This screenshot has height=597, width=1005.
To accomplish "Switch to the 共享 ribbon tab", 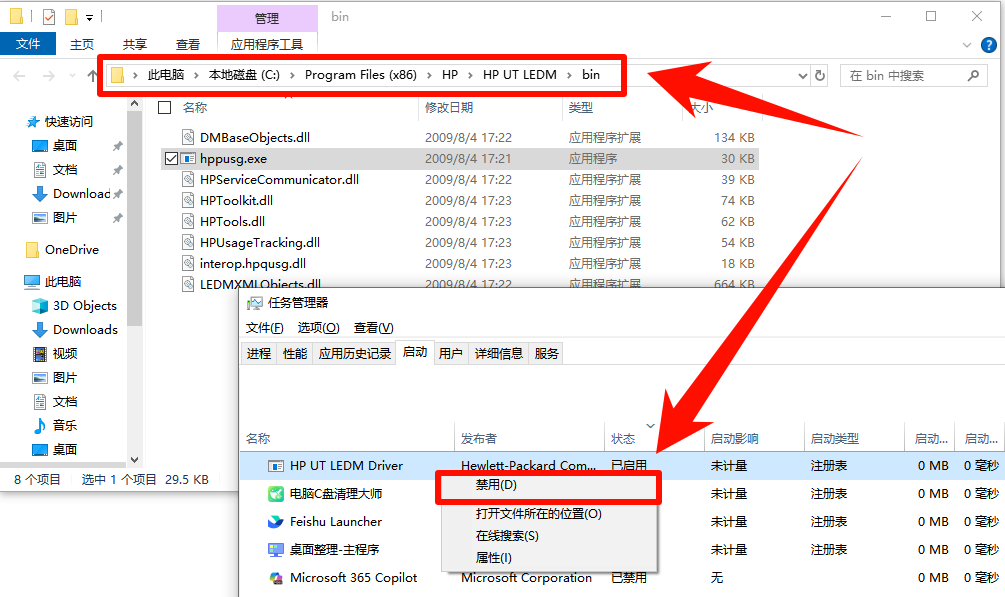I will 135,44.
